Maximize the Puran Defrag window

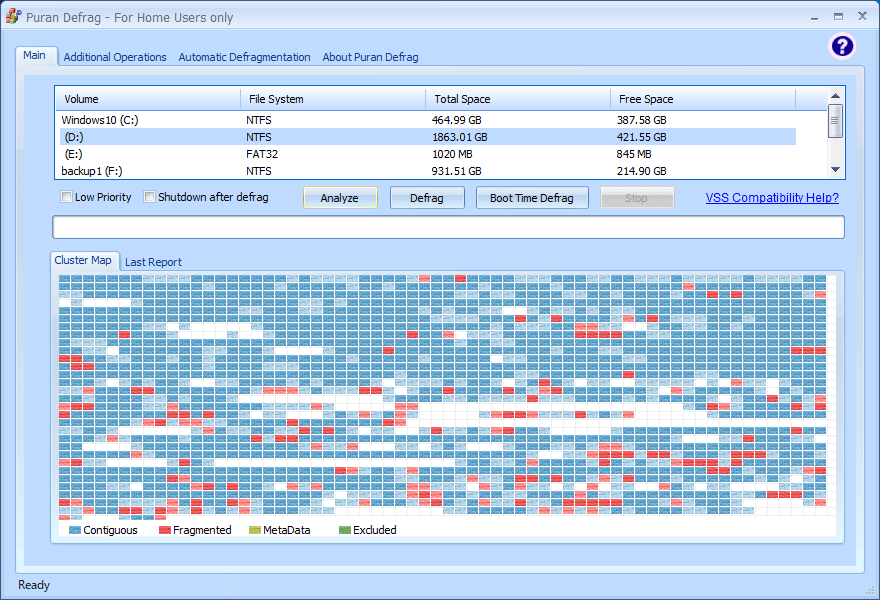[838, 16]
